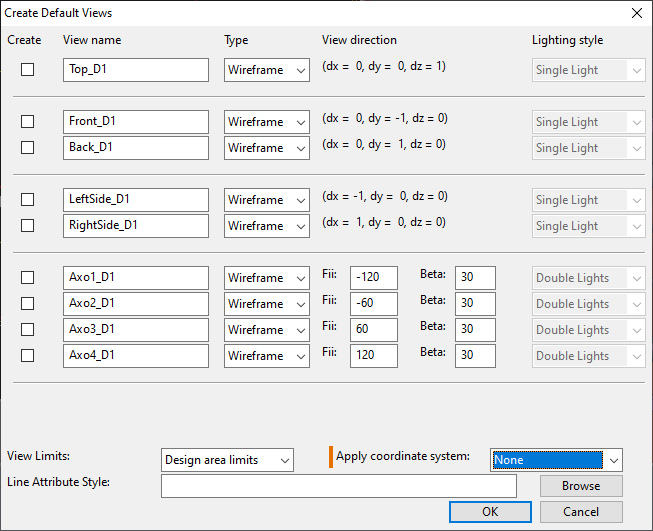Close the Create Default Views dialog
This screenshot has height=531, width=653.
pos(636,13)
